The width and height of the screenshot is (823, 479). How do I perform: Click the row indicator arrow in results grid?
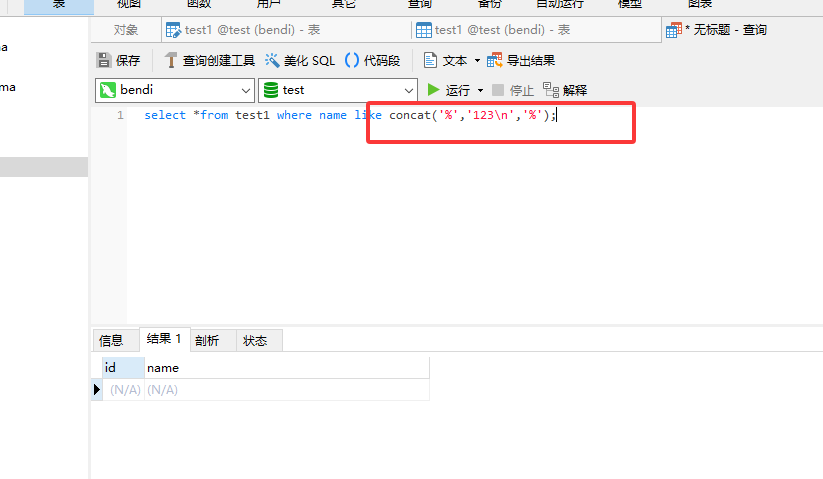(97, 390)
